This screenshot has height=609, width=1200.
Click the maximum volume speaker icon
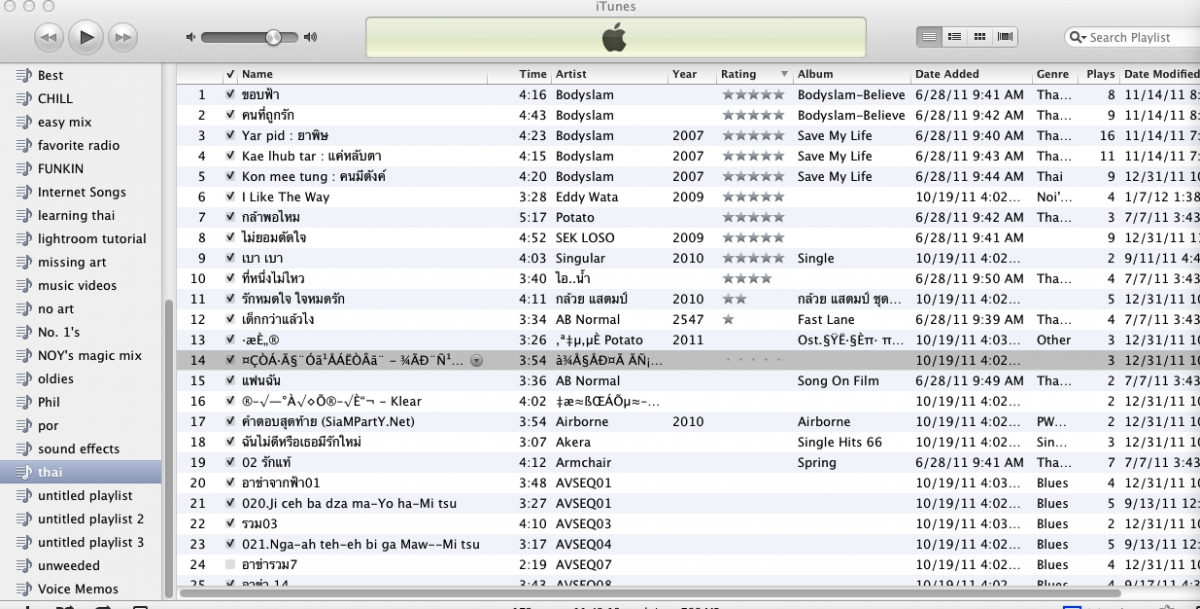(x=310, y=38)
